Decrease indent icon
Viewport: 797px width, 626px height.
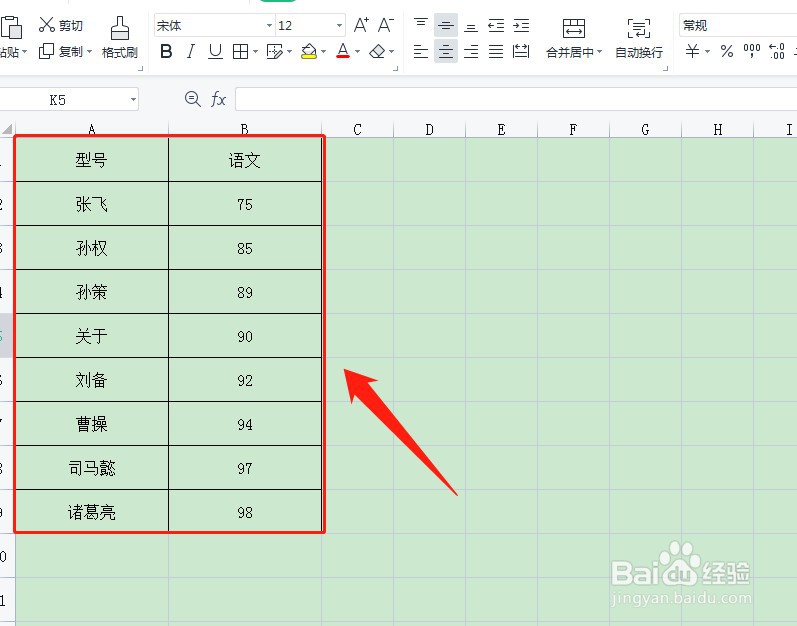496,25
